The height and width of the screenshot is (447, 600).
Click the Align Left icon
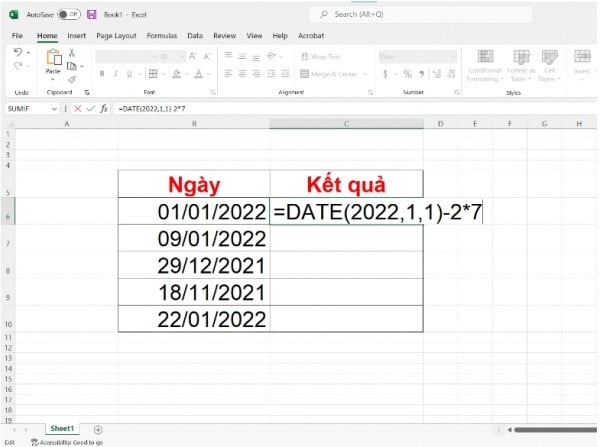coord(228,73)
